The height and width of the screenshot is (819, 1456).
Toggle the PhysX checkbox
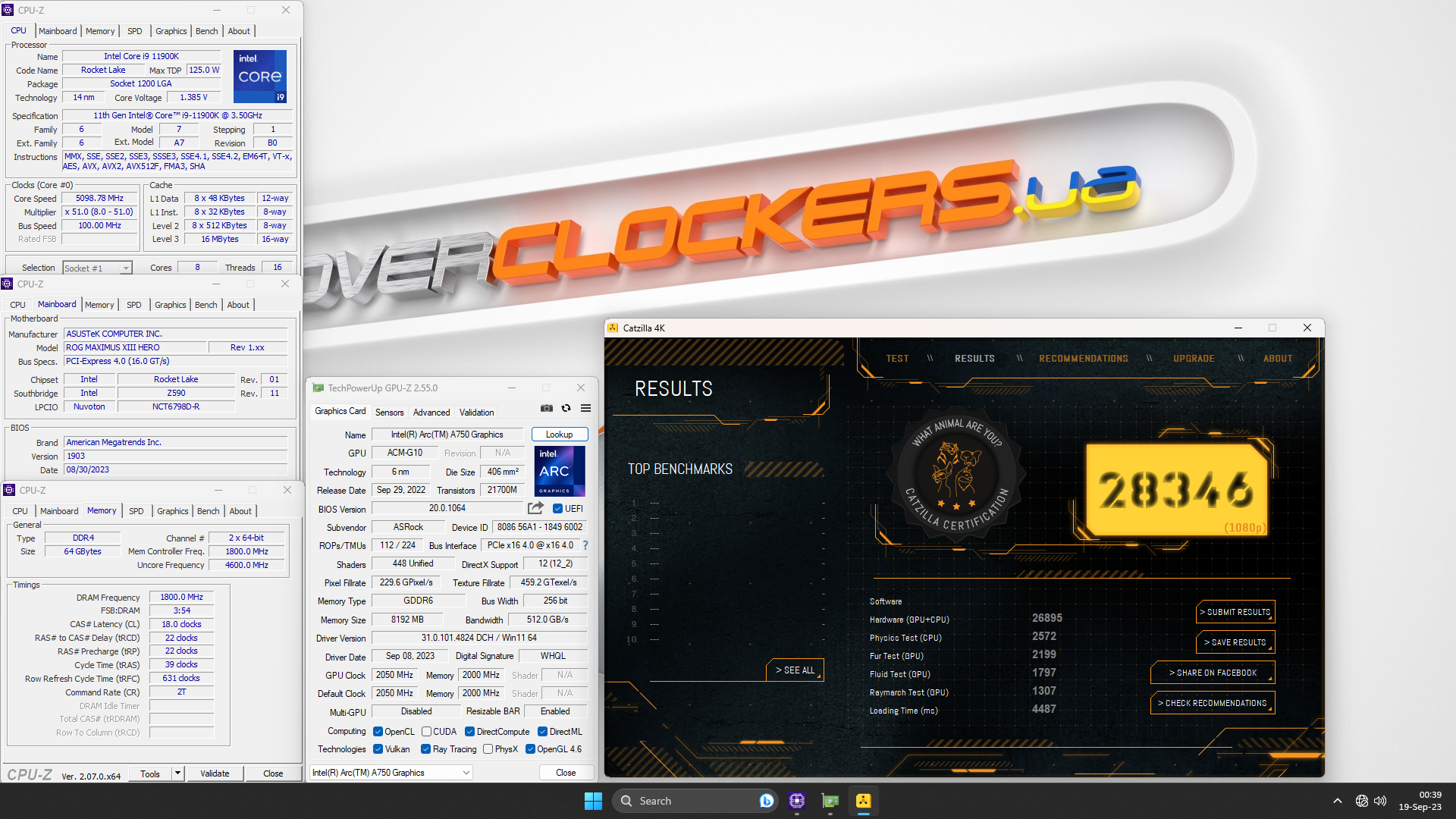point(488,749)
